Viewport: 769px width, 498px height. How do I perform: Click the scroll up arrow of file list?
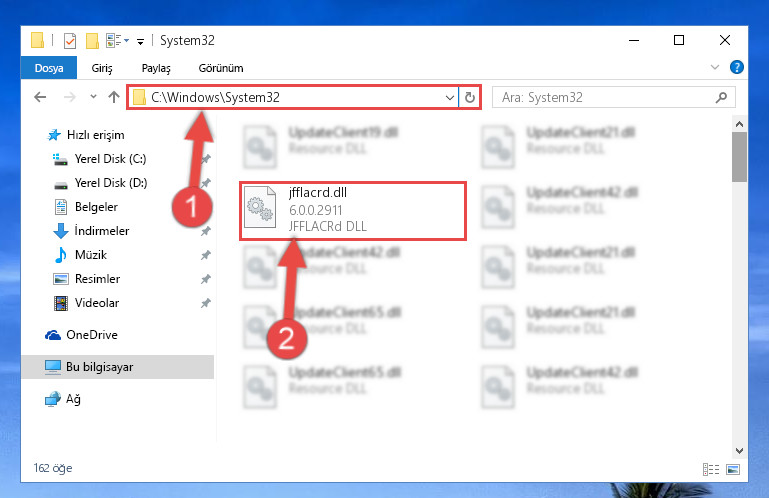click(740, 124)
